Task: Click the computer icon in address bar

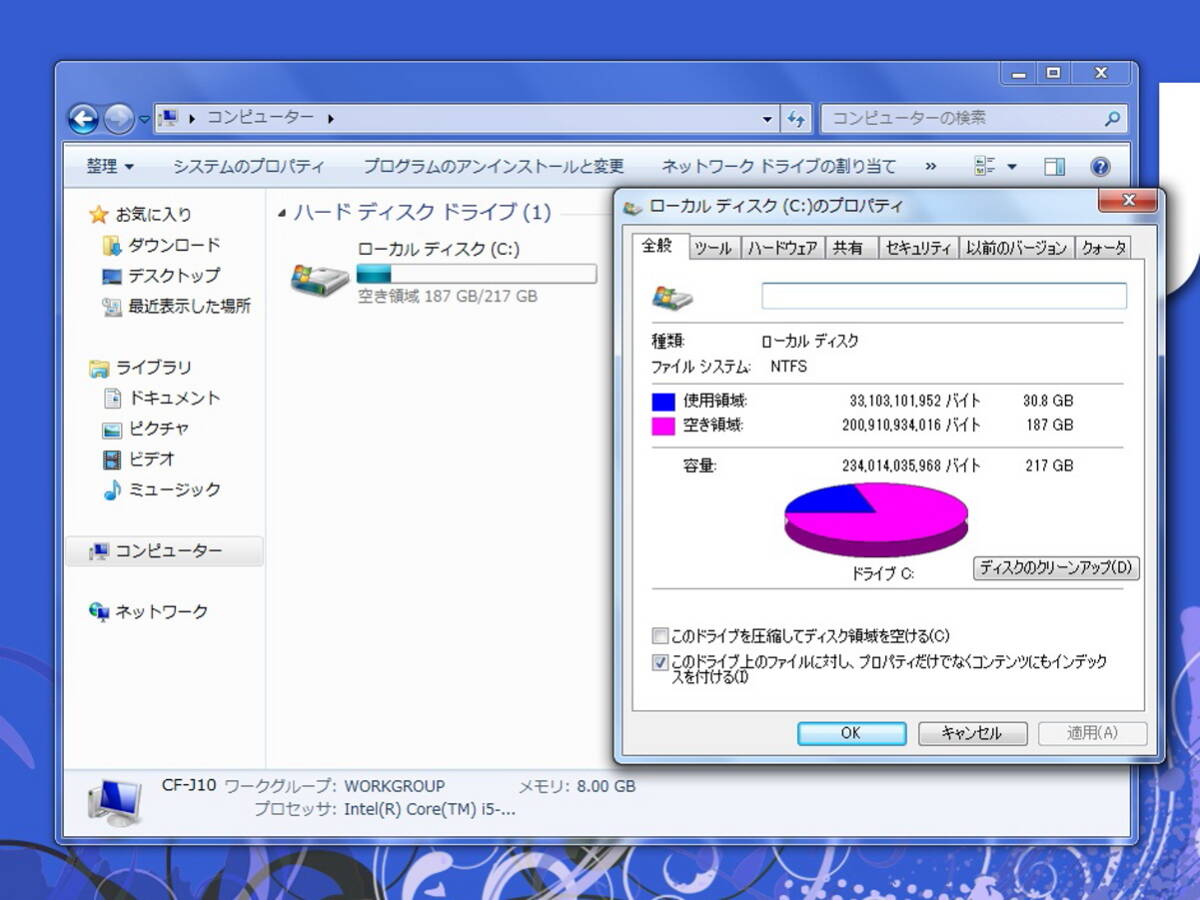Action: tap(168, 118)
